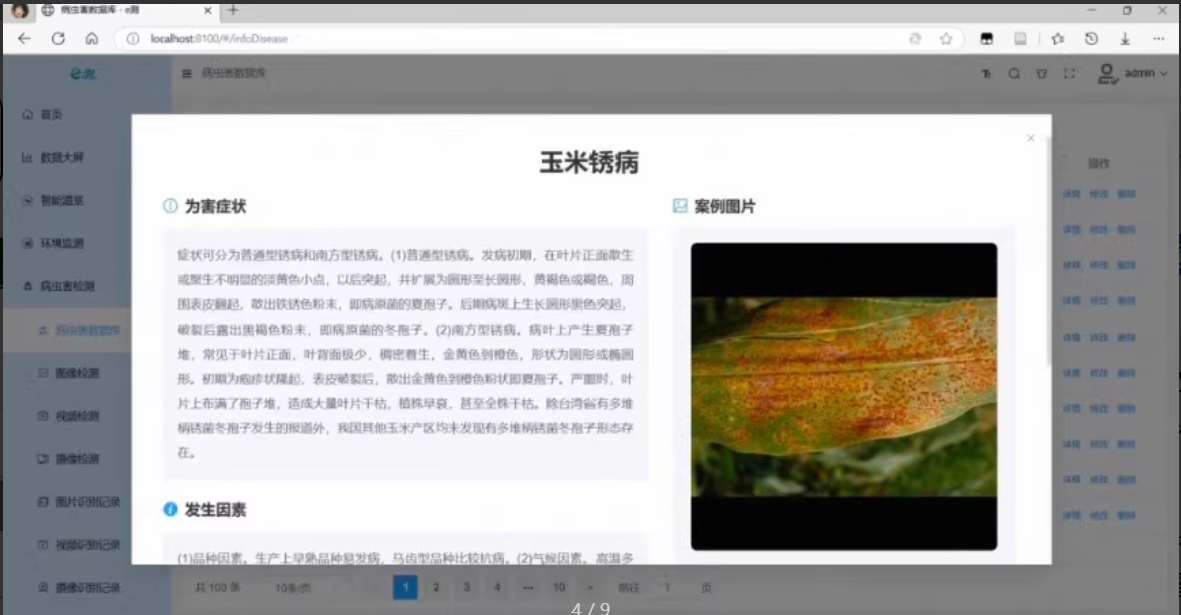Open 智能温室 in the sidebar
The width and height of the screenshot is (1181, 615).
pos(63,200)
